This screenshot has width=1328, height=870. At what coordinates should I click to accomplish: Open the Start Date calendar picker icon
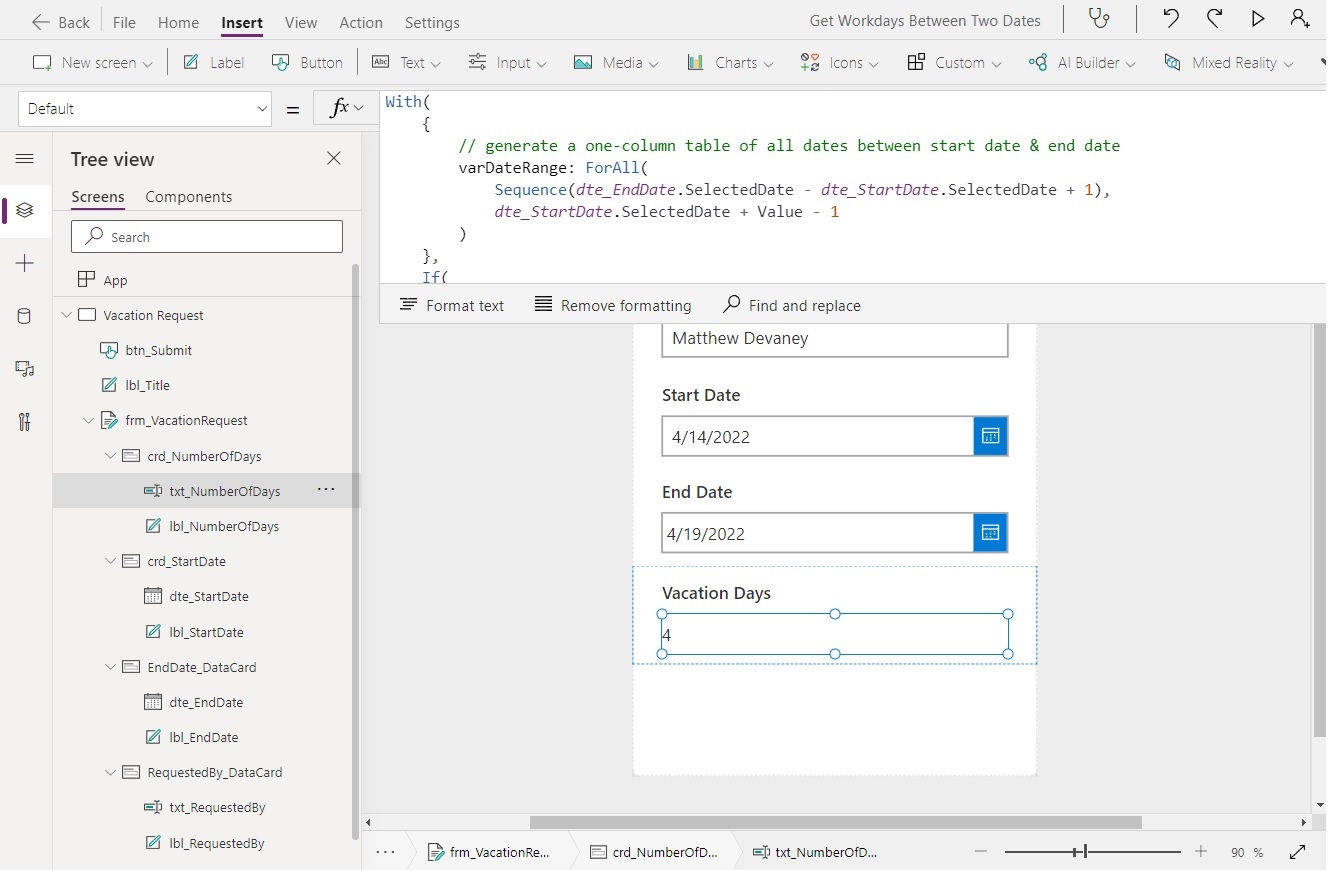[989, 436]
